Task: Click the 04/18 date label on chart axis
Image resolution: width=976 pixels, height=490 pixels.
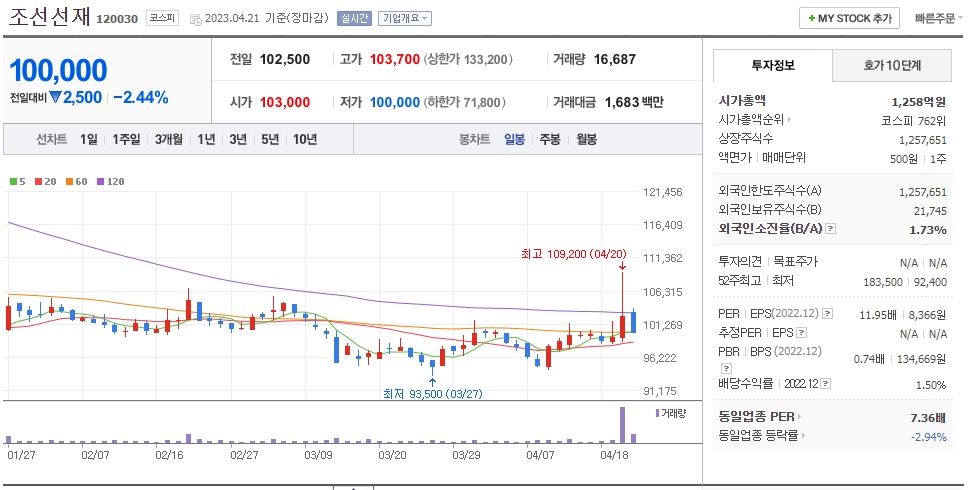Action: point(614,455)
